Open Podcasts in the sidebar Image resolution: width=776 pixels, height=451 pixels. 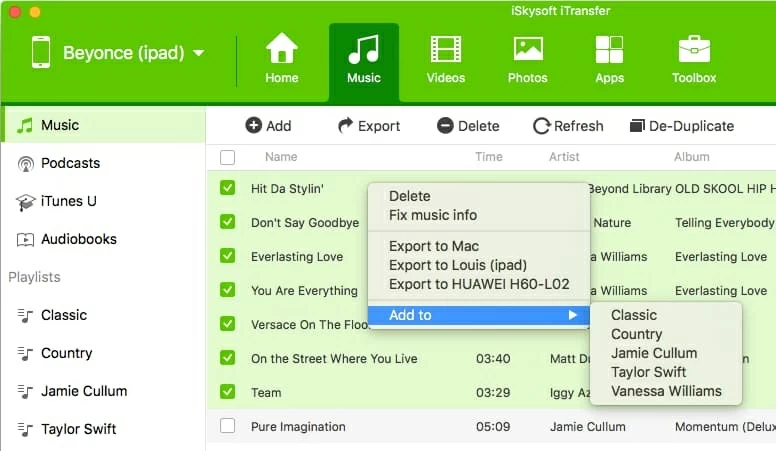[70, 163]
